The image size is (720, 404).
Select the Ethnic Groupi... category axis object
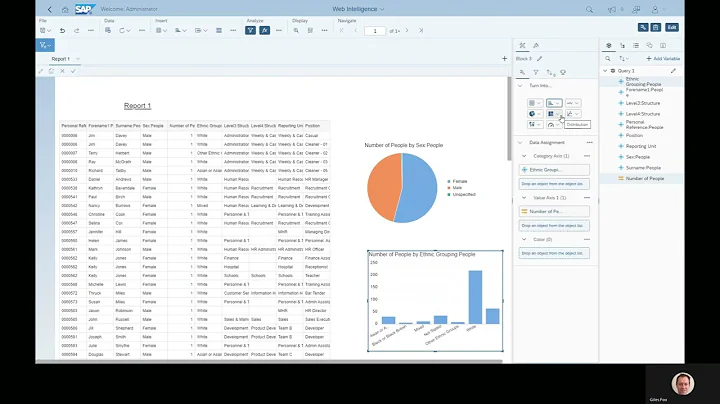point(554,170)
